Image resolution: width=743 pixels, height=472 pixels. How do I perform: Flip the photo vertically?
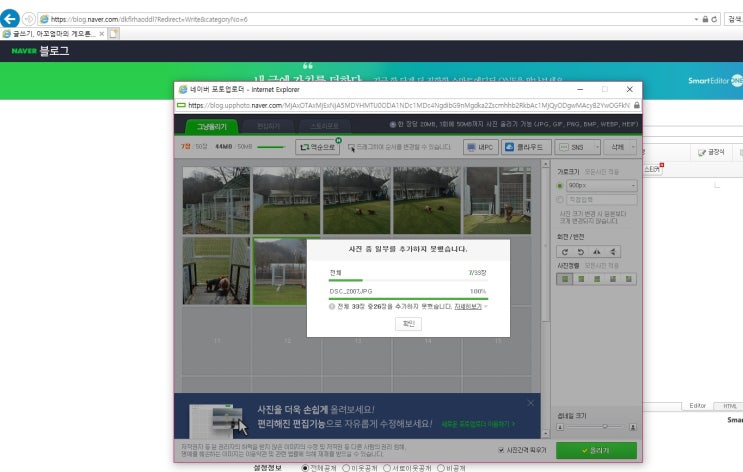(x=613, y=252)
